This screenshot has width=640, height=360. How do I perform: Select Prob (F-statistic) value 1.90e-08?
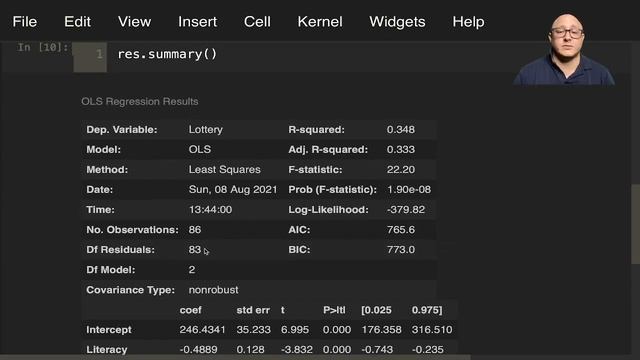point(409,190)
